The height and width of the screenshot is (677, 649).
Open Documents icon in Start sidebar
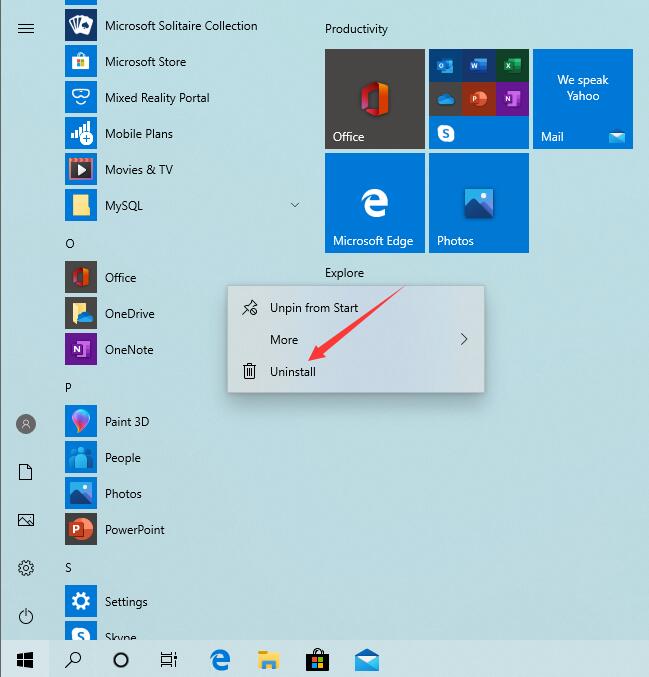(26, 472)
